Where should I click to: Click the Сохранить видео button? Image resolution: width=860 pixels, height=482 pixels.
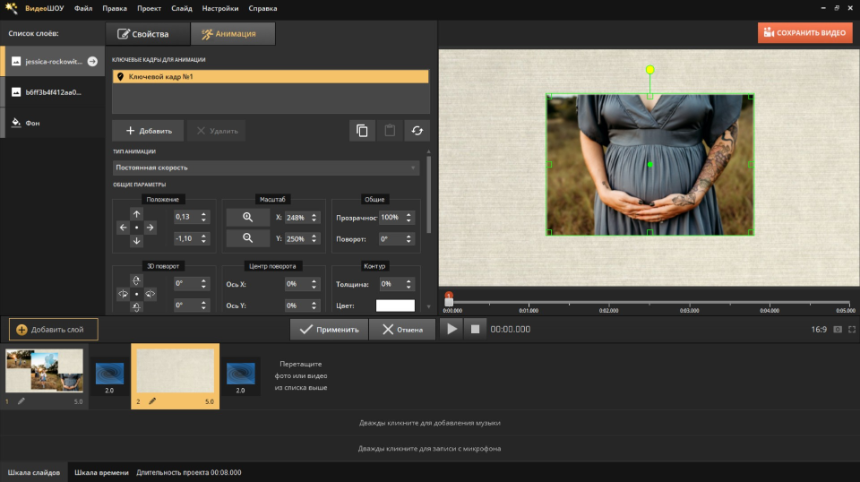point(805,33)
